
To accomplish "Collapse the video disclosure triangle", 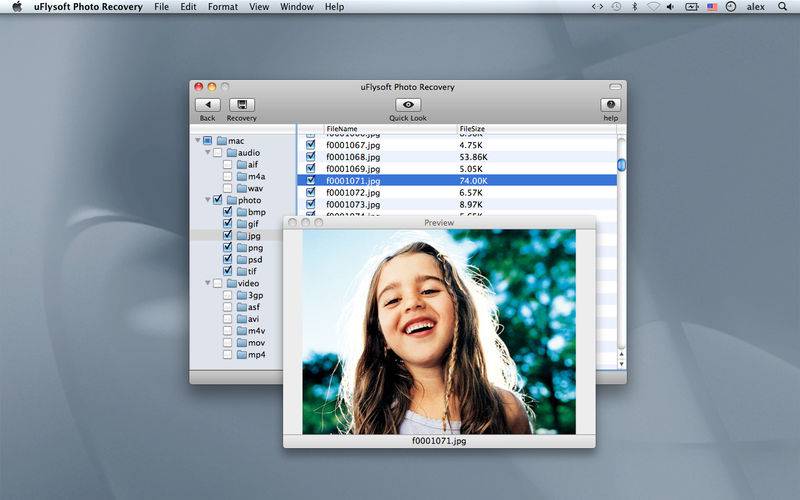I will click(208, 283).
